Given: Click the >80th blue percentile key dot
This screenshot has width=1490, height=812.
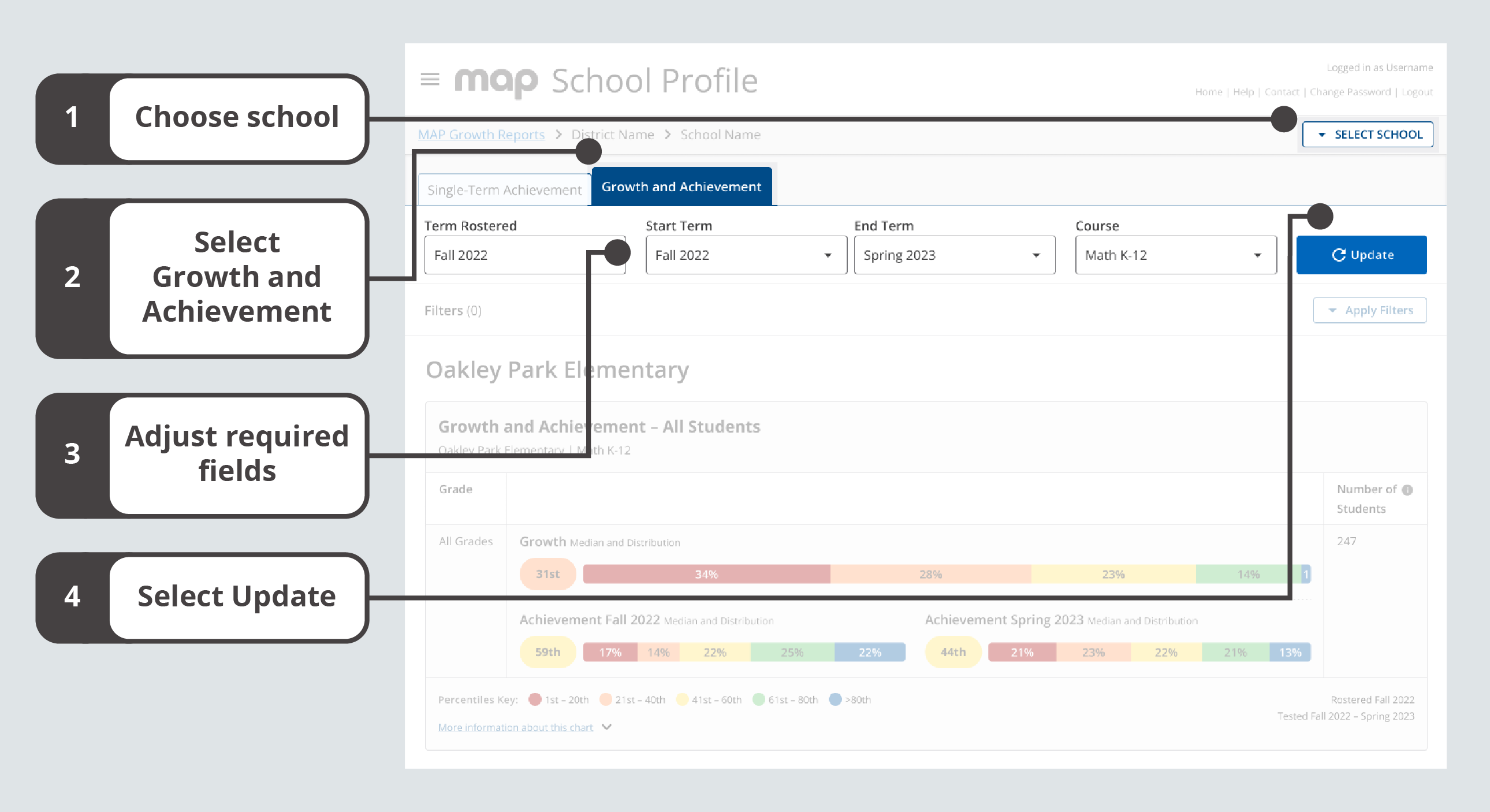Looking at the screenshot, I should pos(835,700).
